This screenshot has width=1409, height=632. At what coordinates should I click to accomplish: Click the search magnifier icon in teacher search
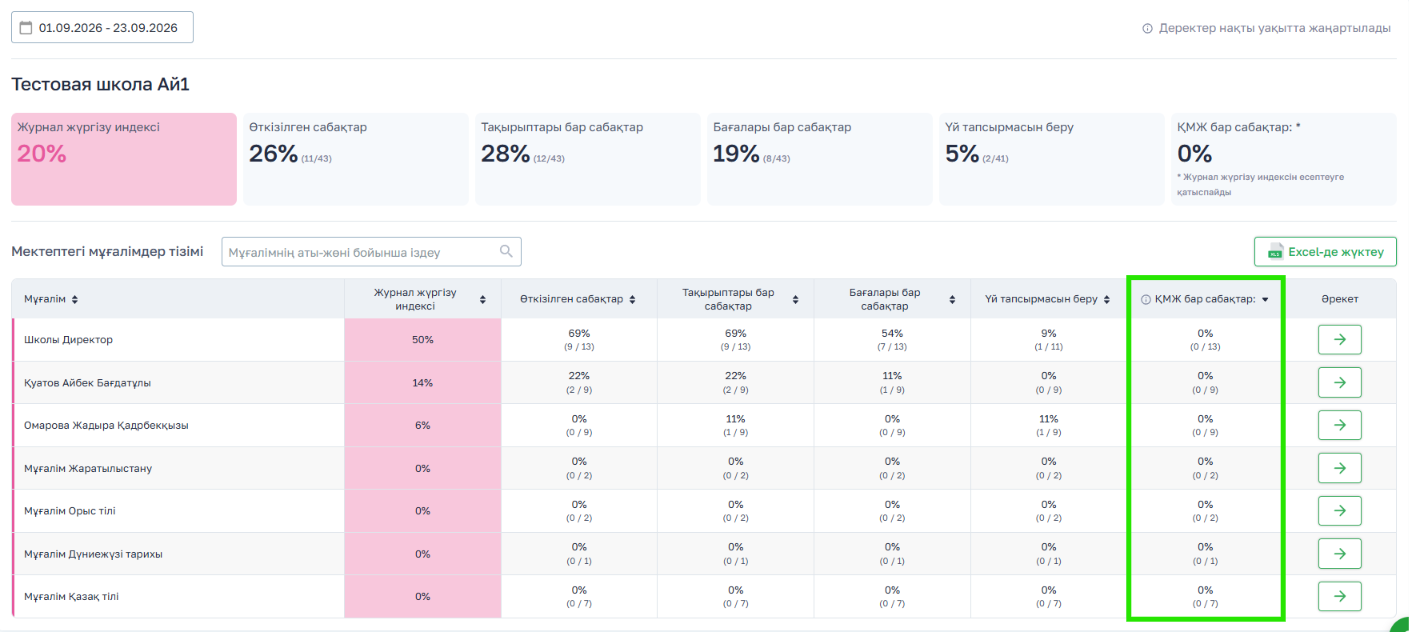click(x=507, y=252)
